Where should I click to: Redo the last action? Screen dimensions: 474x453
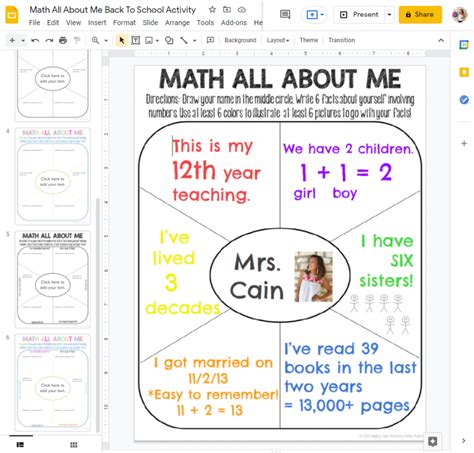49,40
